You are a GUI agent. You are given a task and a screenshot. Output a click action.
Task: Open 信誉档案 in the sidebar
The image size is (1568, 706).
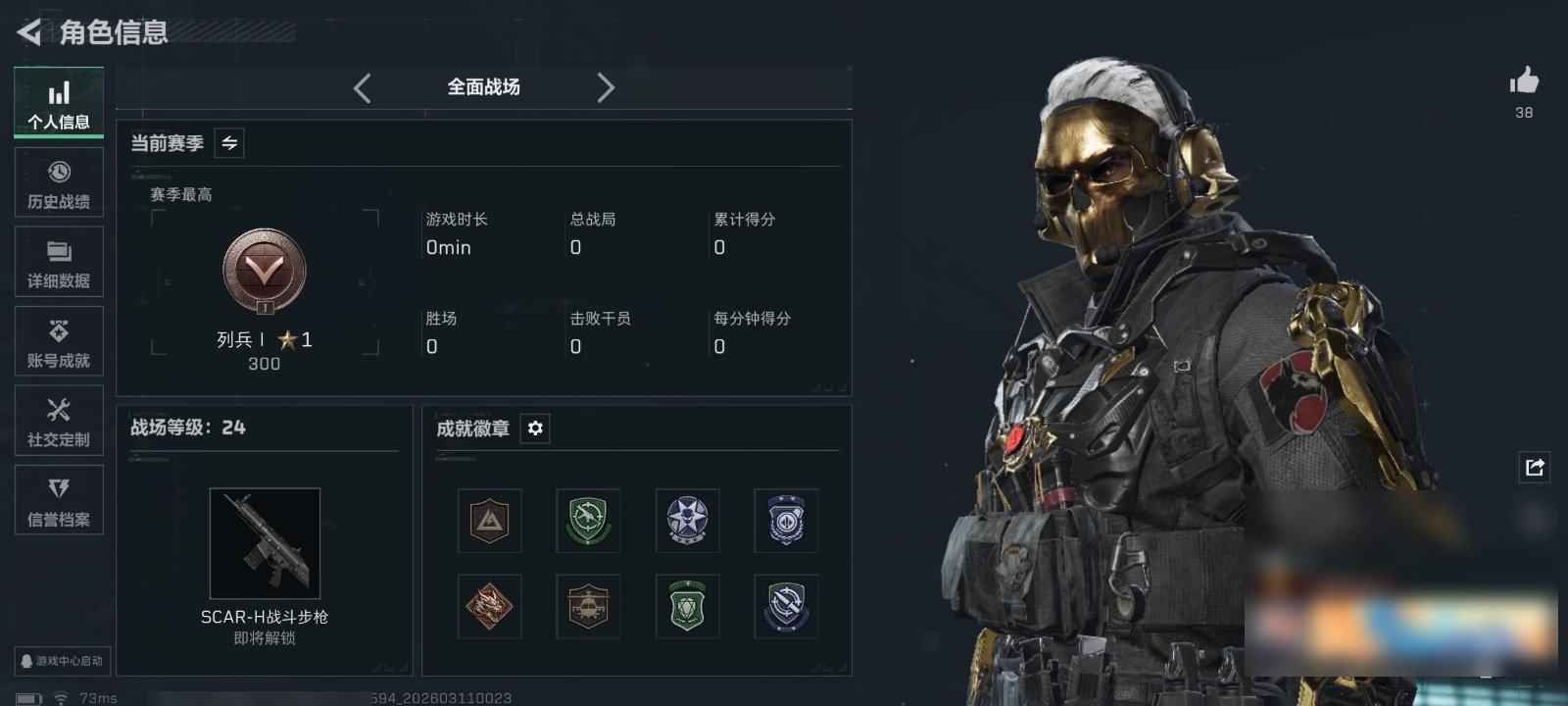point(59,500)
